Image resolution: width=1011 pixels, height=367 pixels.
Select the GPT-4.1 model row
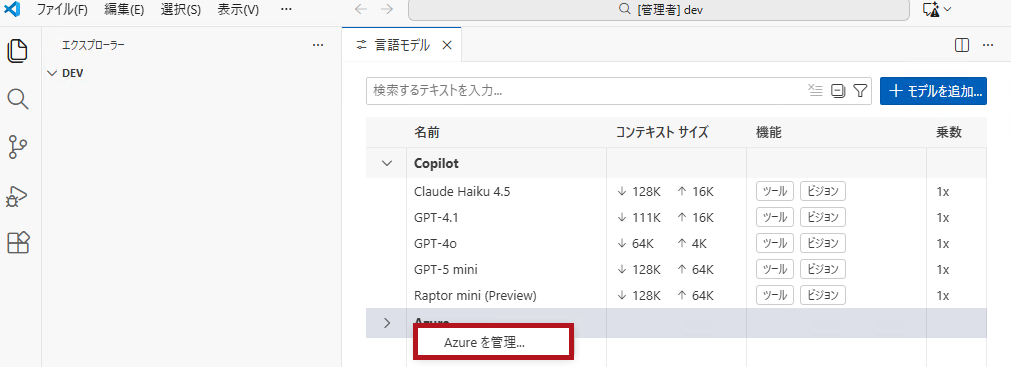pyautogui.click(x=676, y=217)
